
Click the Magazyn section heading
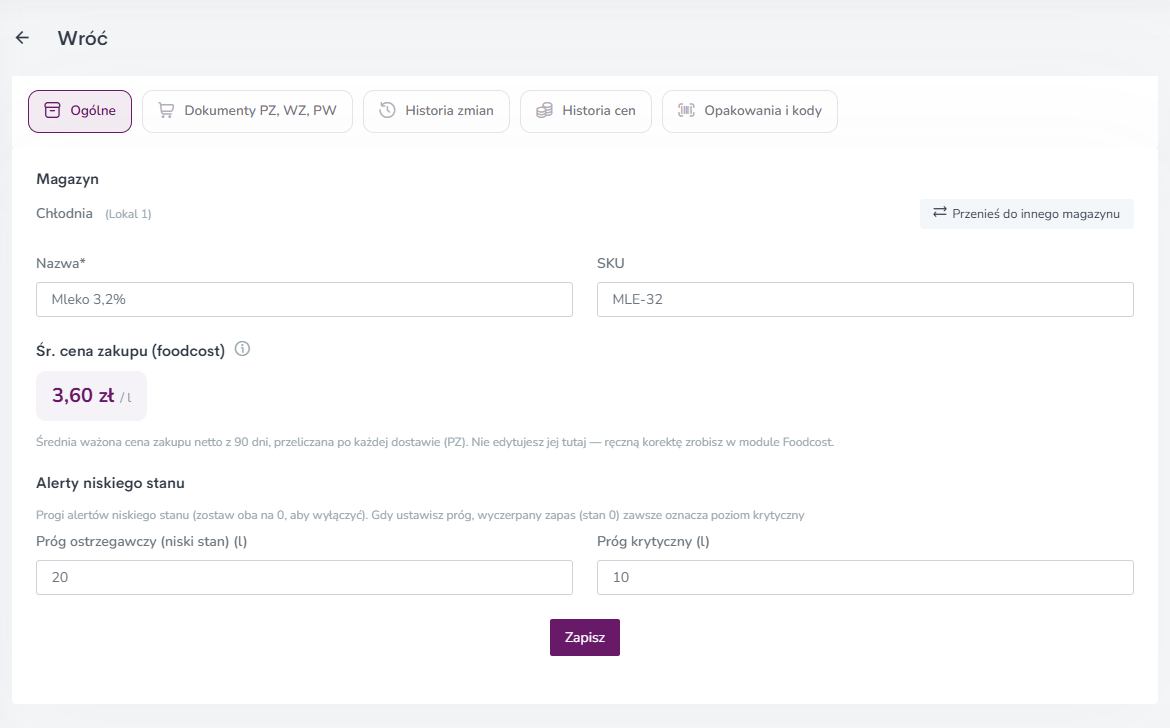point(67,179)
